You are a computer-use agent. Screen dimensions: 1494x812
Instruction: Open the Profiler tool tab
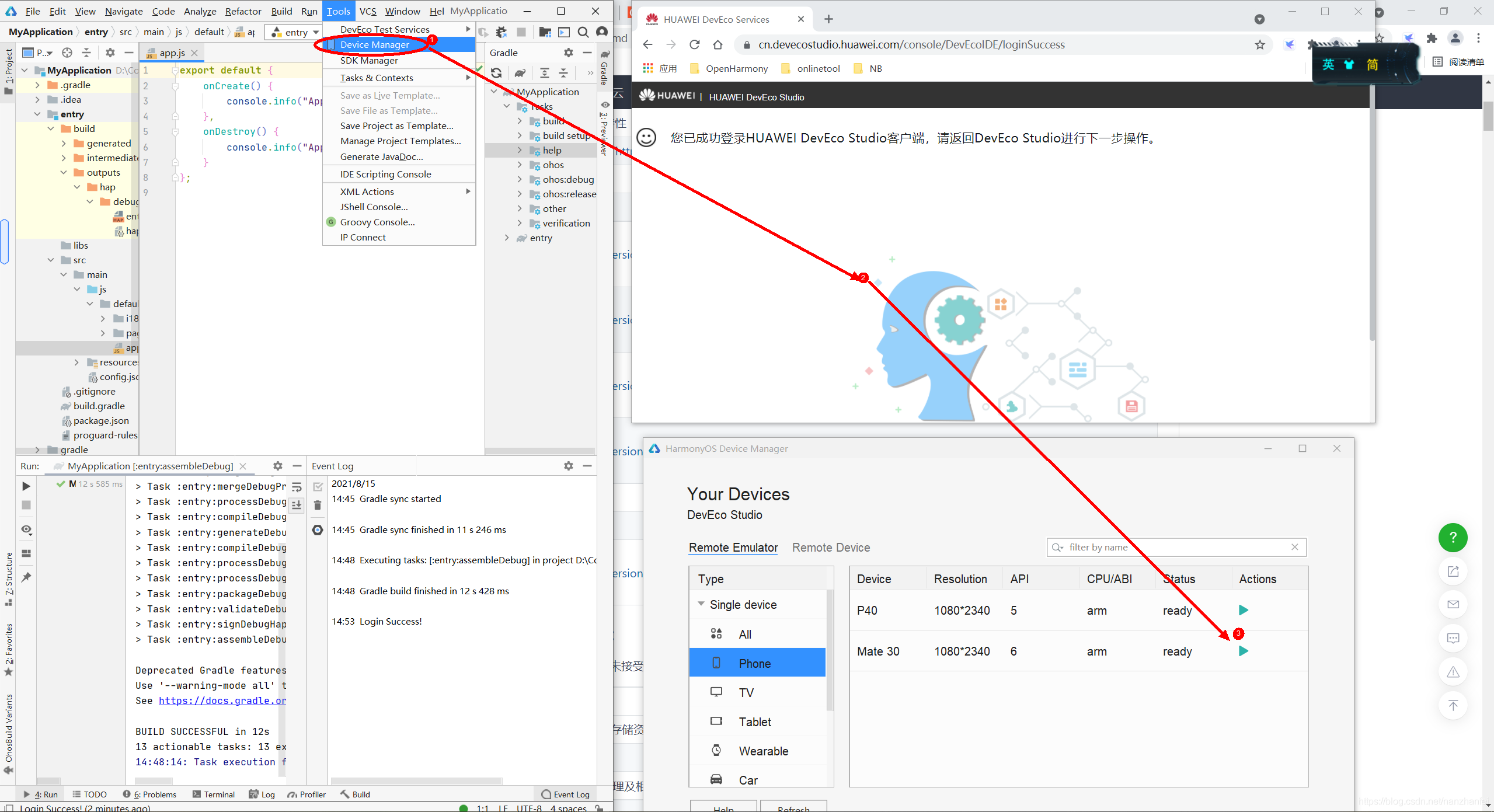point(307,794)
